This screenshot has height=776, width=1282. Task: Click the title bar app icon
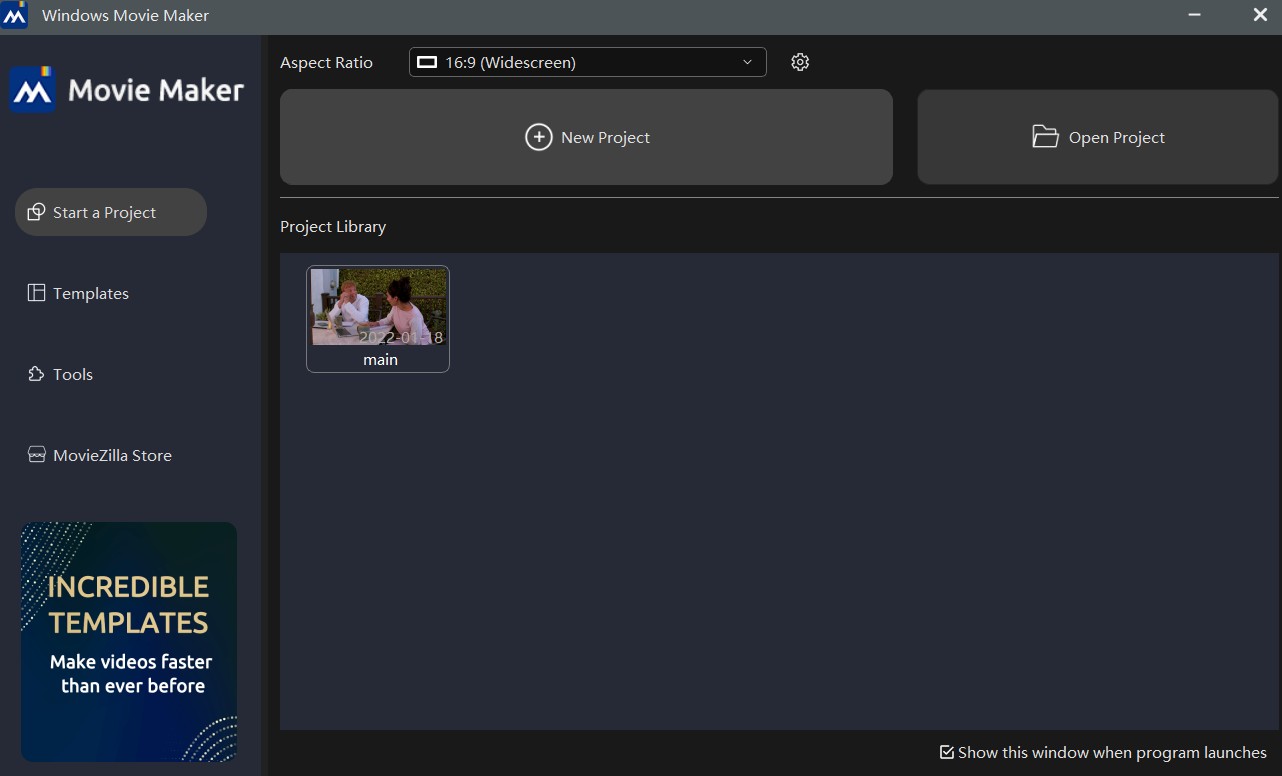[14, 15]
